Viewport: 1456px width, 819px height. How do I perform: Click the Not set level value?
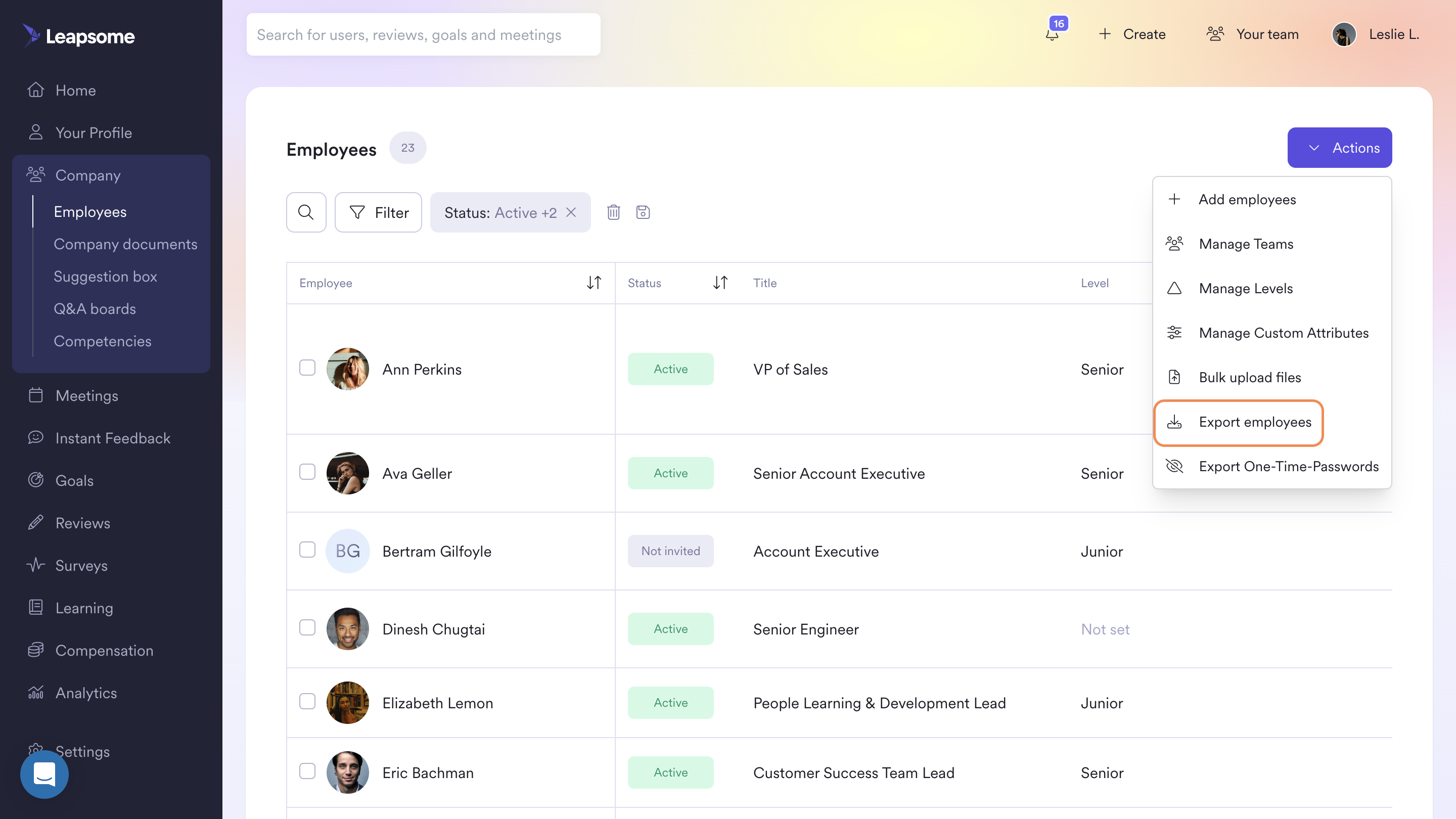point(1105,629)
